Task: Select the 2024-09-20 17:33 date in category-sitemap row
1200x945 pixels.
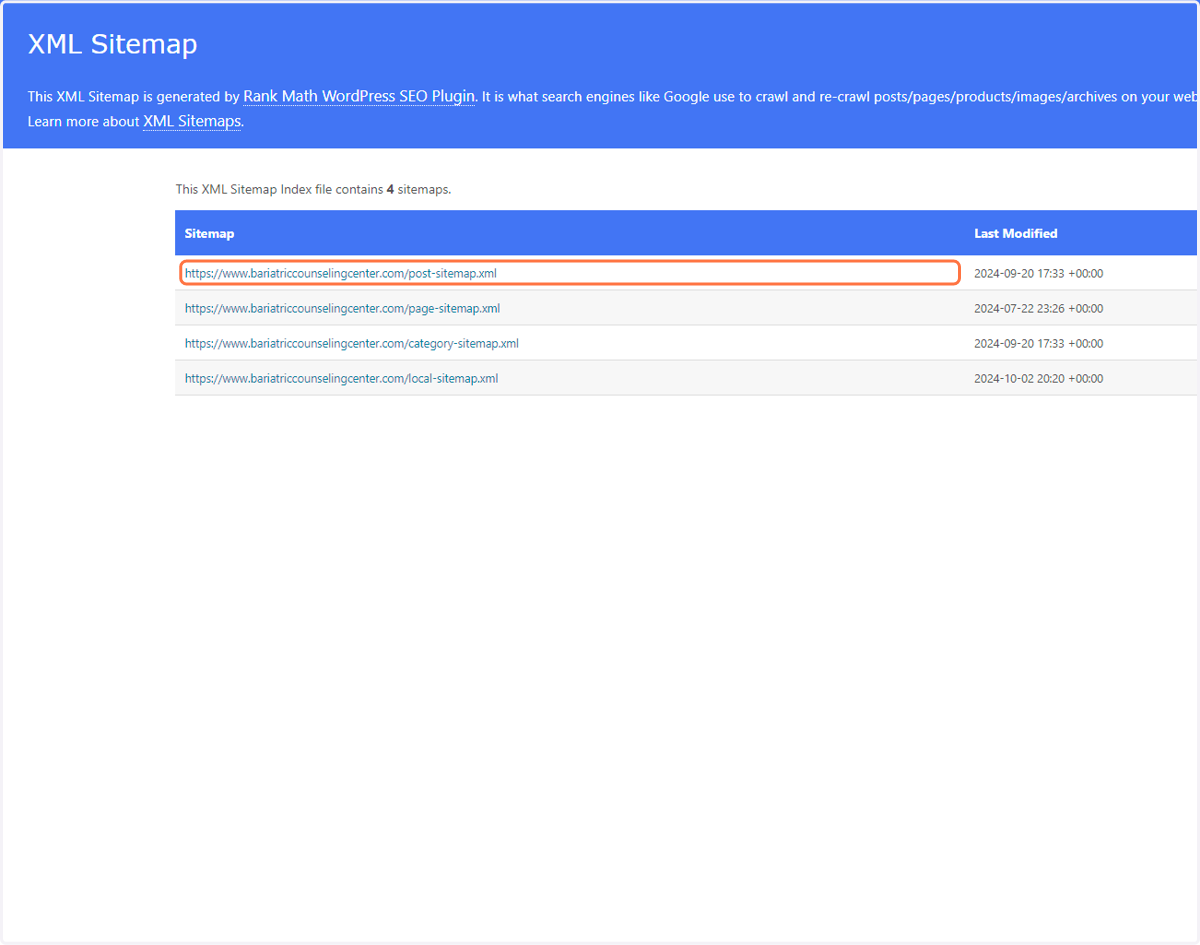Action: tap(1038, 343)
